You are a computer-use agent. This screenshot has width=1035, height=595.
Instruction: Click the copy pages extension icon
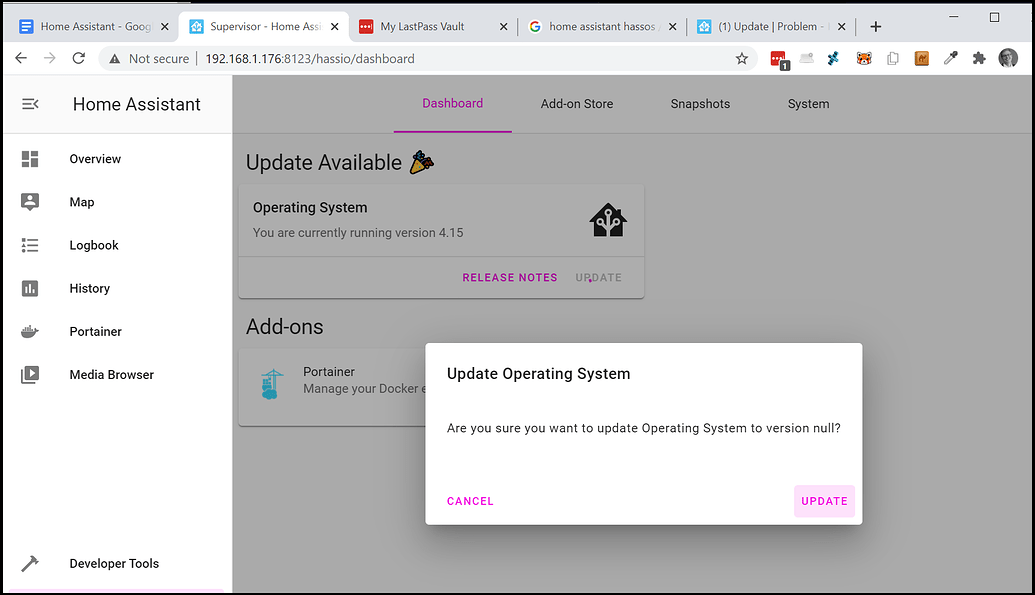point(892,59)
